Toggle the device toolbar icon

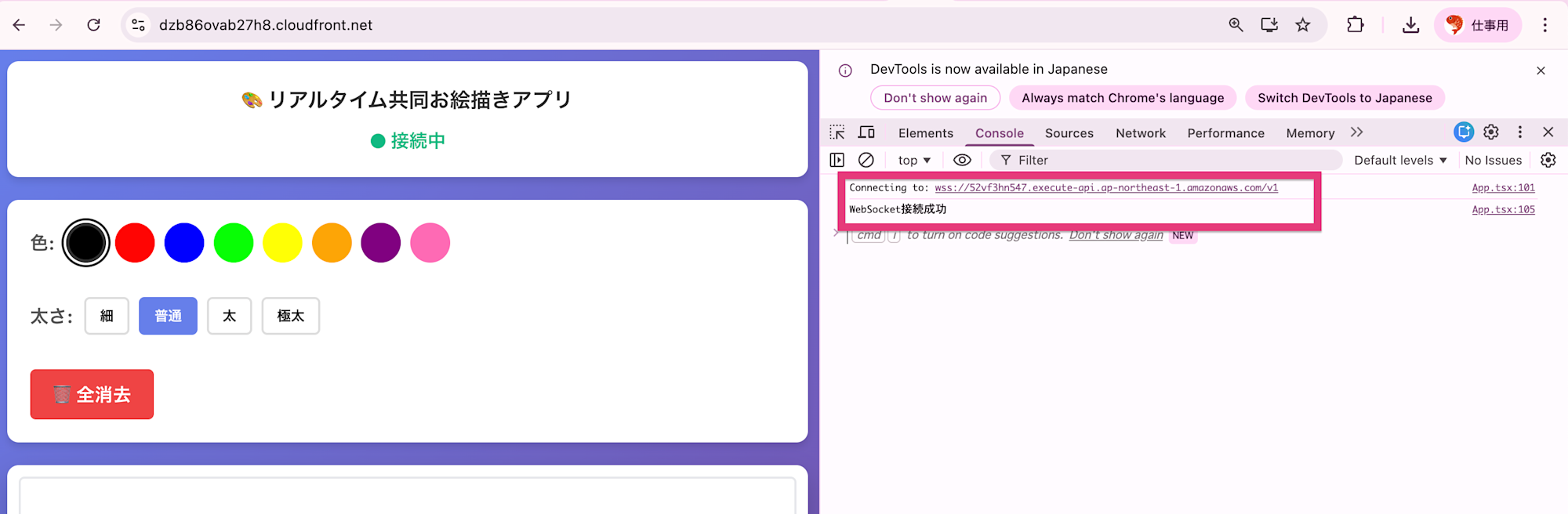point(866,132)
